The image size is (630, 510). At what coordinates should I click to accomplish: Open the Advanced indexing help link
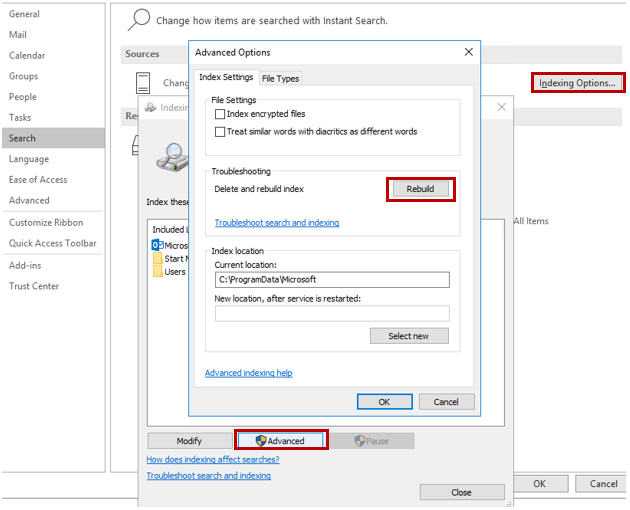pos(249,373)
